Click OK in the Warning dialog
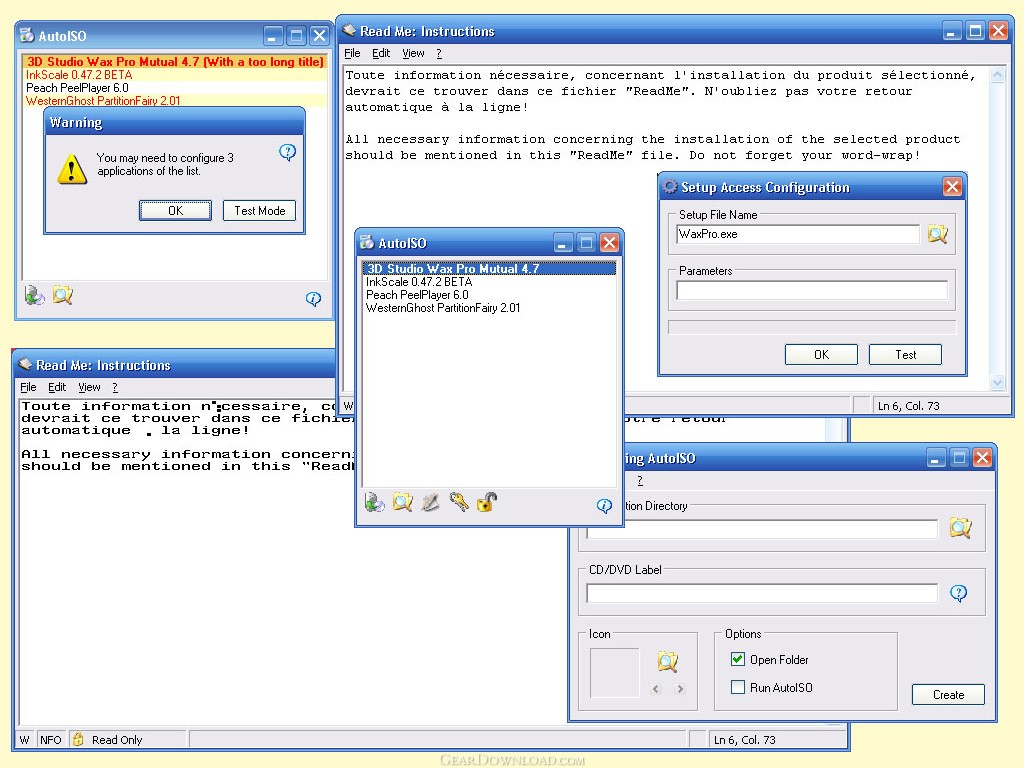 pyautogui.click(x=175, y=210)
